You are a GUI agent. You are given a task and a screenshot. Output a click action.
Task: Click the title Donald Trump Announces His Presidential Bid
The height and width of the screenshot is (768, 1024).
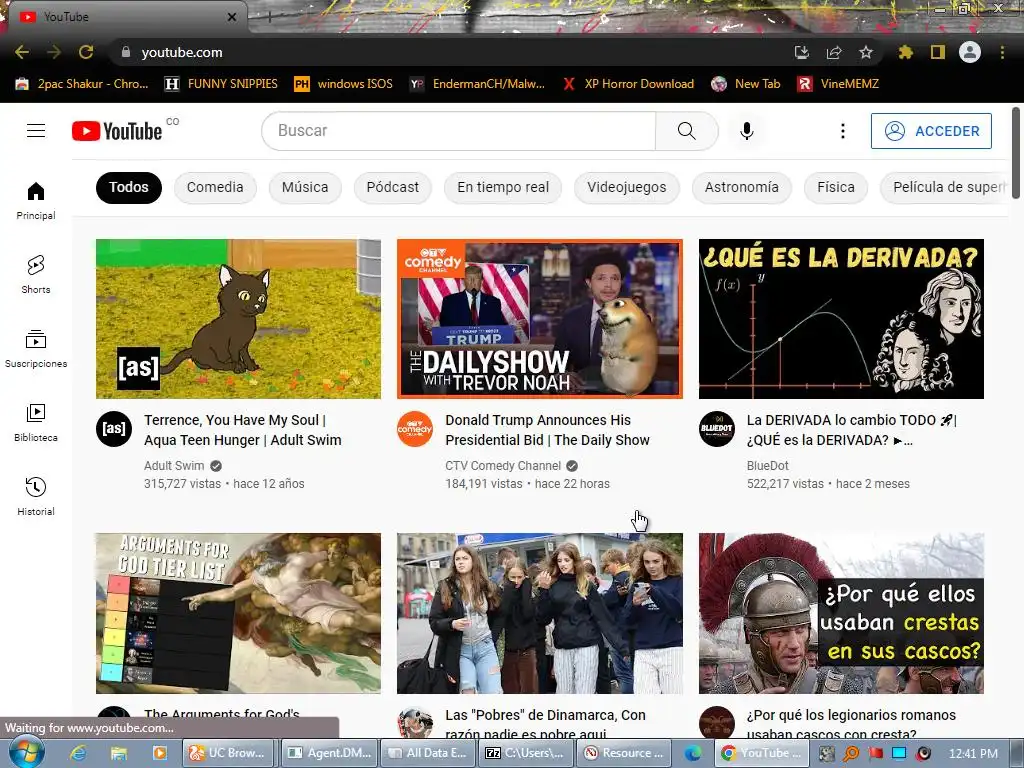click(x=547, y=430)
